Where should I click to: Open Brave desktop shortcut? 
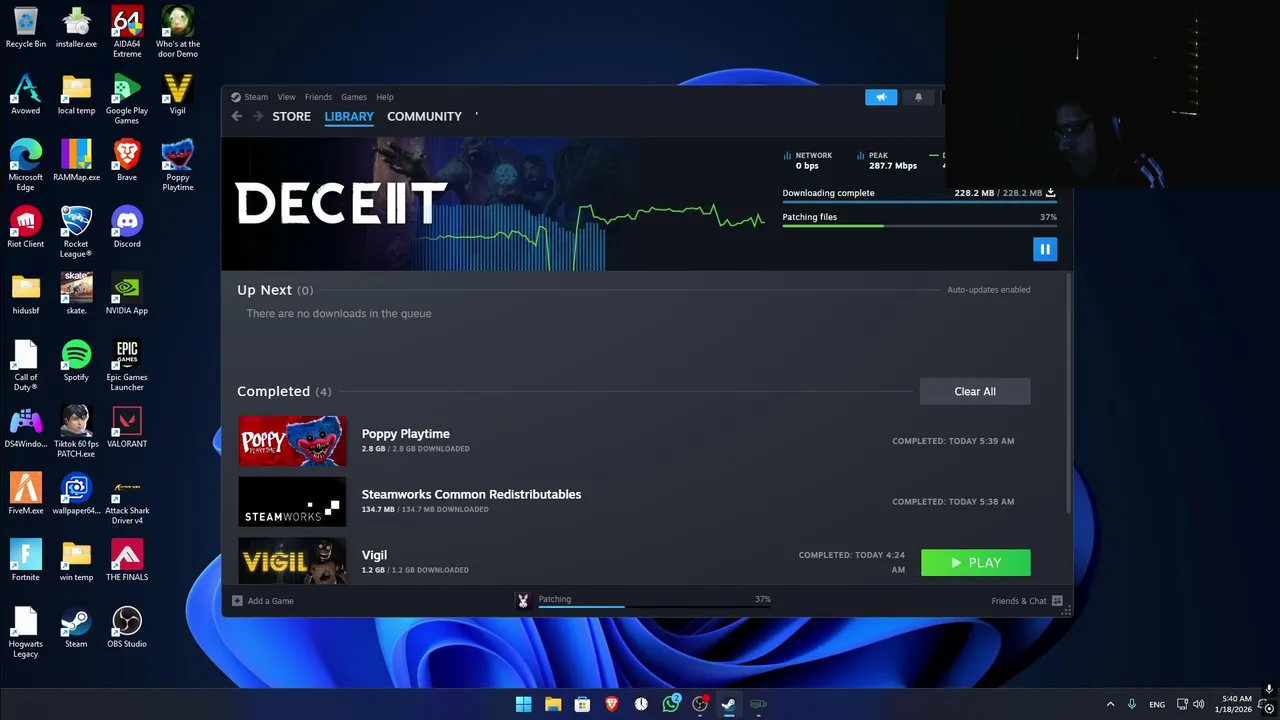click(127, 161)
